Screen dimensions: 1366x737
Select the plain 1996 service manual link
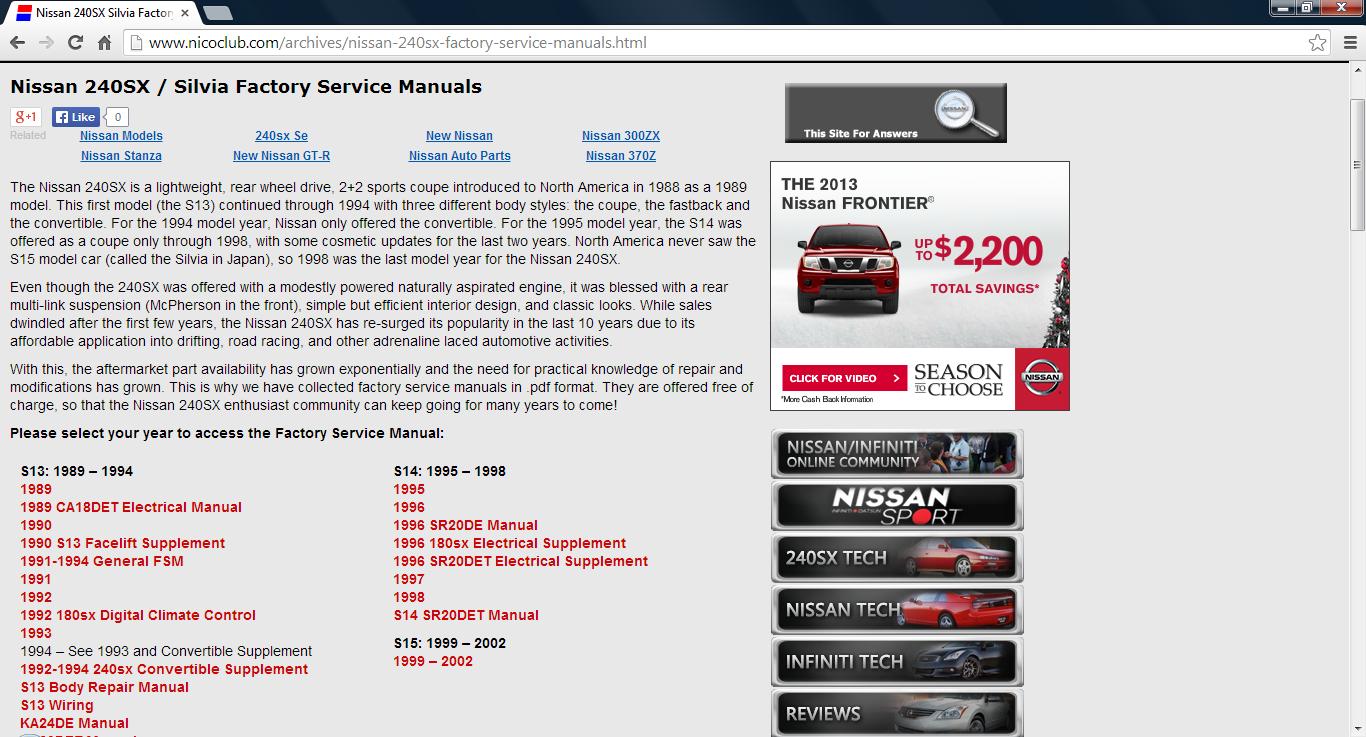coord(409,507)
